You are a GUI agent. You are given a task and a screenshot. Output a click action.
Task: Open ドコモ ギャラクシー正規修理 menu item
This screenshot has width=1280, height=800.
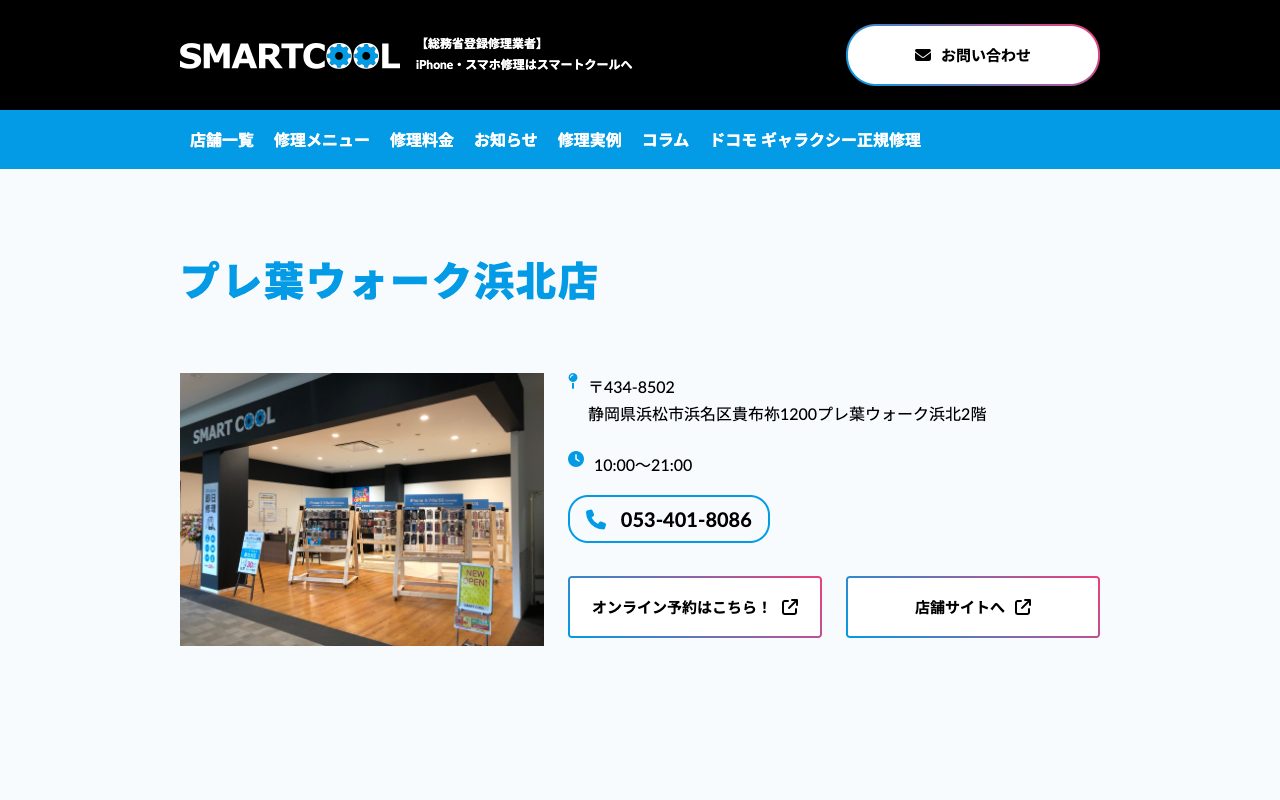click(x=815, y=140)
